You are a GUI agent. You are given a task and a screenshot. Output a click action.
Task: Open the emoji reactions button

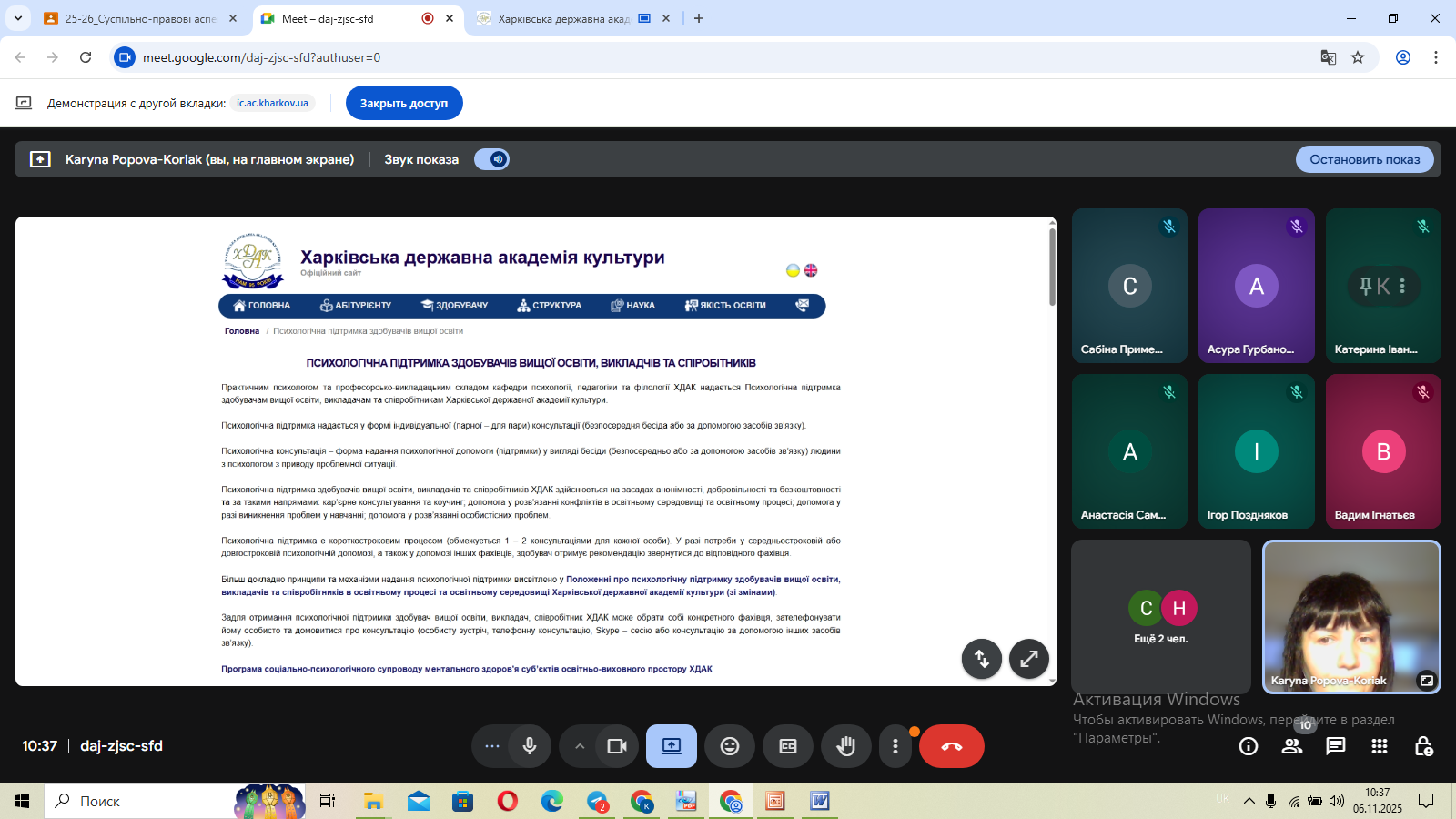pyautogui.click(x=730, y=746)
